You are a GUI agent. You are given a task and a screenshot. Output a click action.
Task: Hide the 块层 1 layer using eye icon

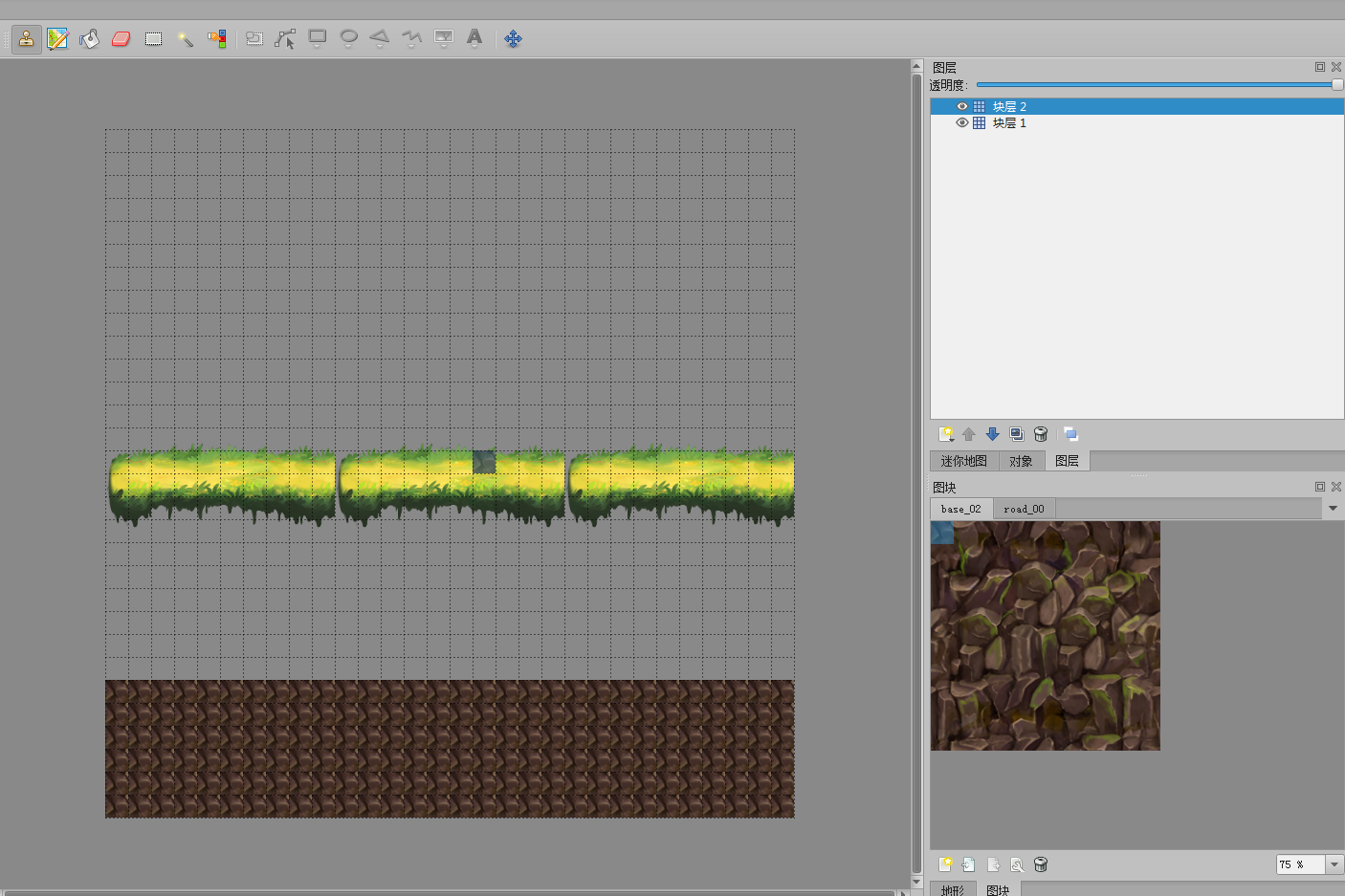pyautogui.click(x=962, y=122)
